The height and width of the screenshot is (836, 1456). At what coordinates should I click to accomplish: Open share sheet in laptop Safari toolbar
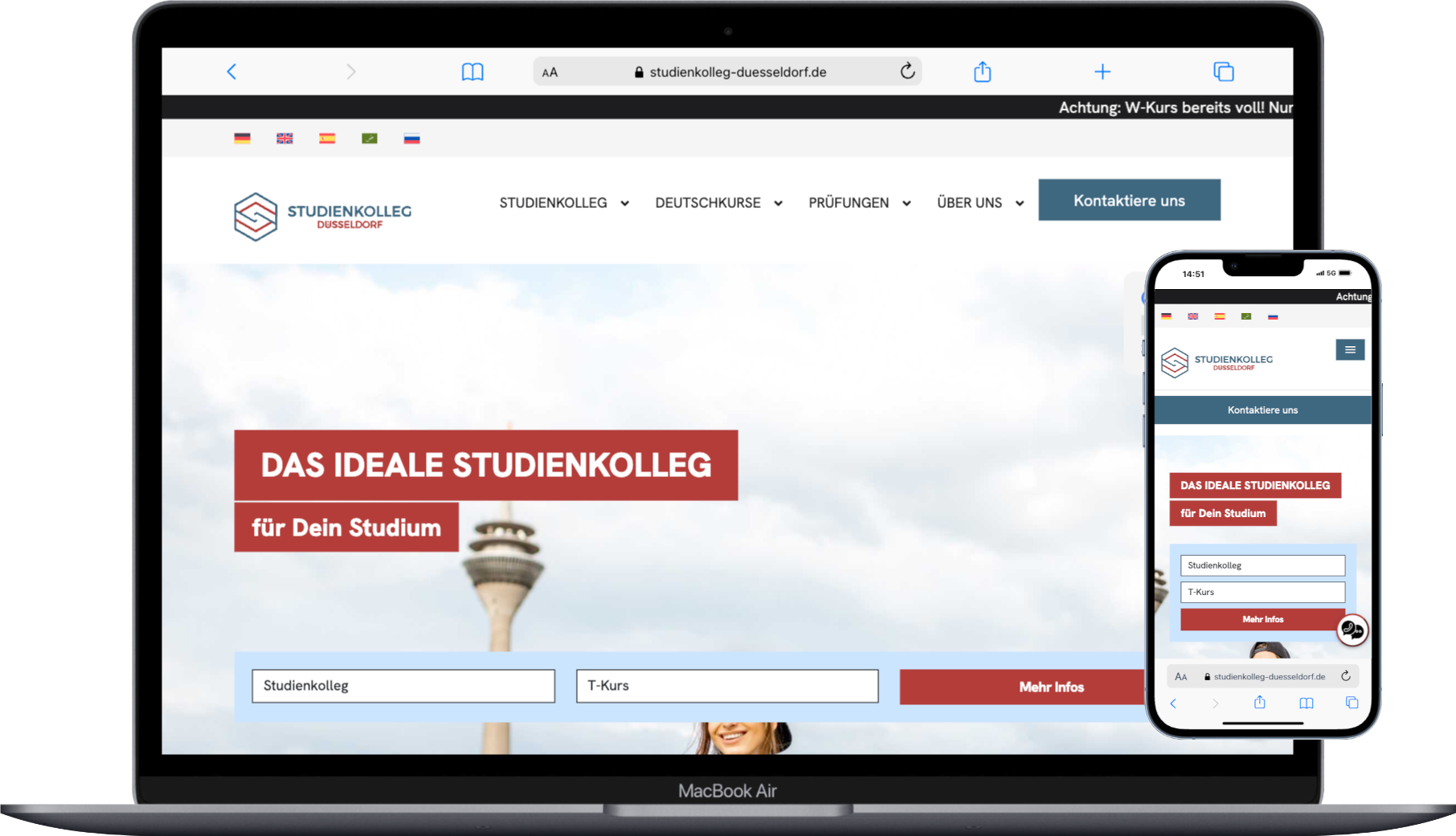(982, 71)
